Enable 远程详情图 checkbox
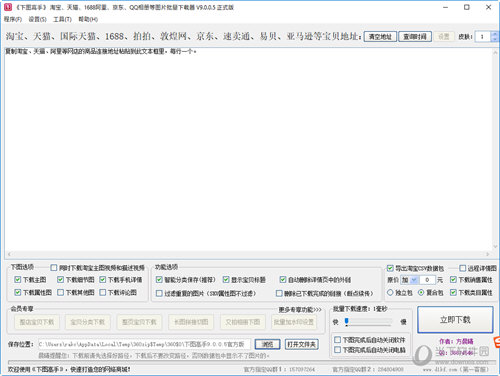 [463, 268]
